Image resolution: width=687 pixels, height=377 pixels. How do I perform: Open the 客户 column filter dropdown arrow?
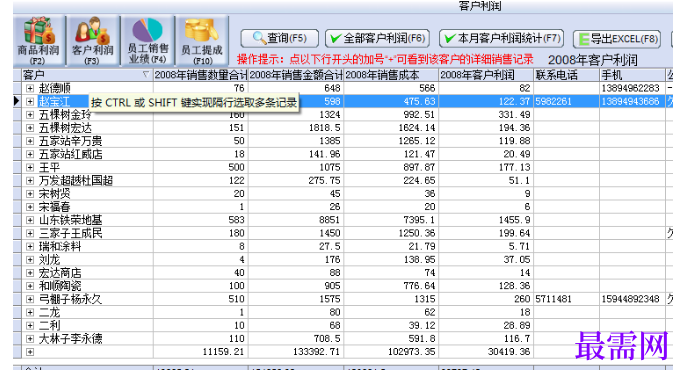tap(146, 75)
